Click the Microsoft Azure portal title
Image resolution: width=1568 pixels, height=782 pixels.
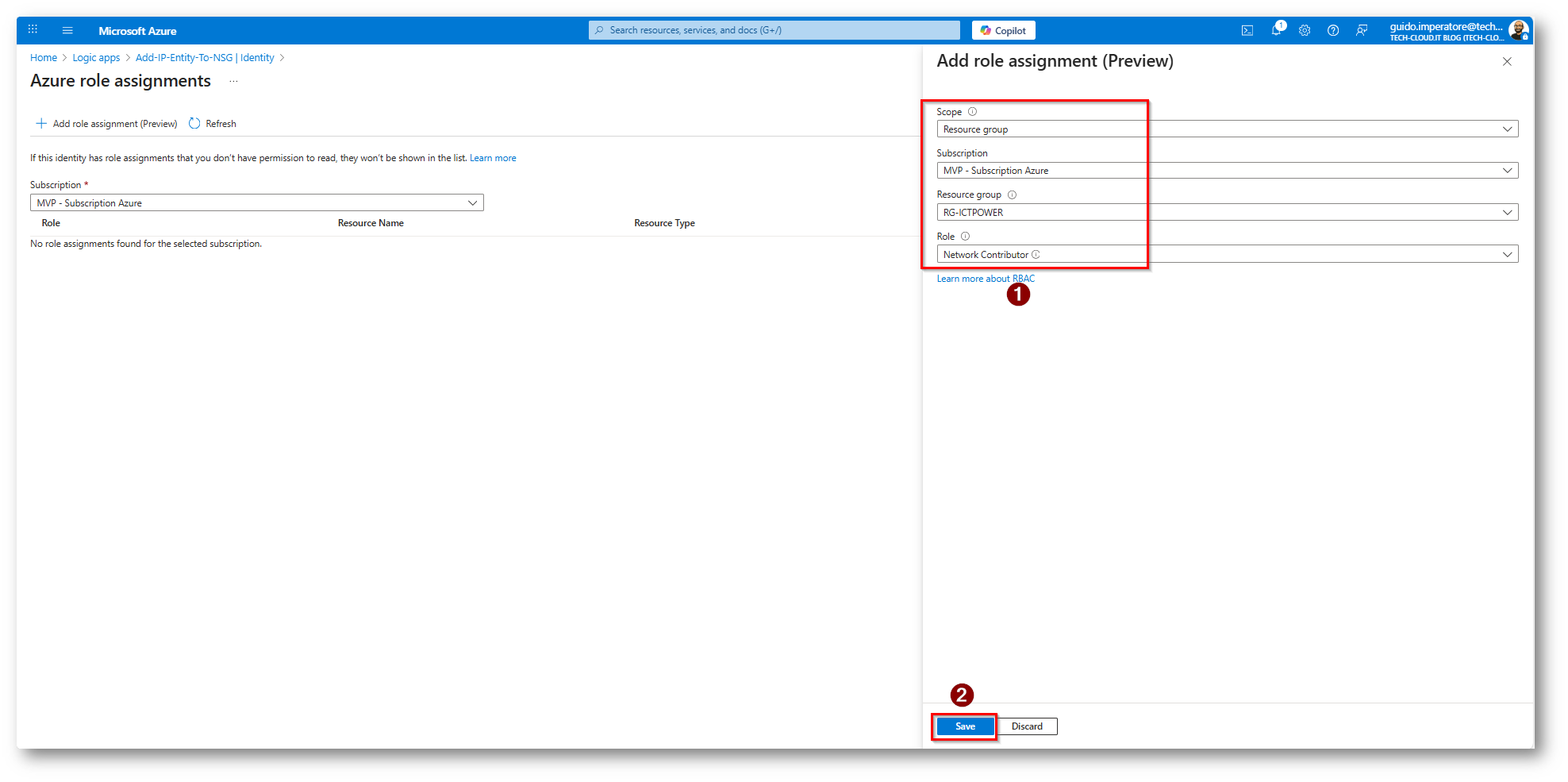click(x=137, y=31)
